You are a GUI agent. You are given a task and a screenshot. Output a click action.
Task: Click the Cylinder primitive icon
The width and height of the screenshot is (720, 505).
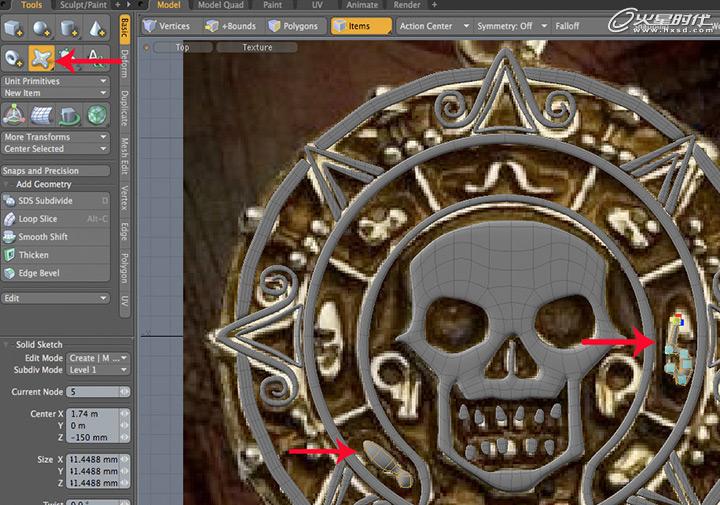(69, 29)
